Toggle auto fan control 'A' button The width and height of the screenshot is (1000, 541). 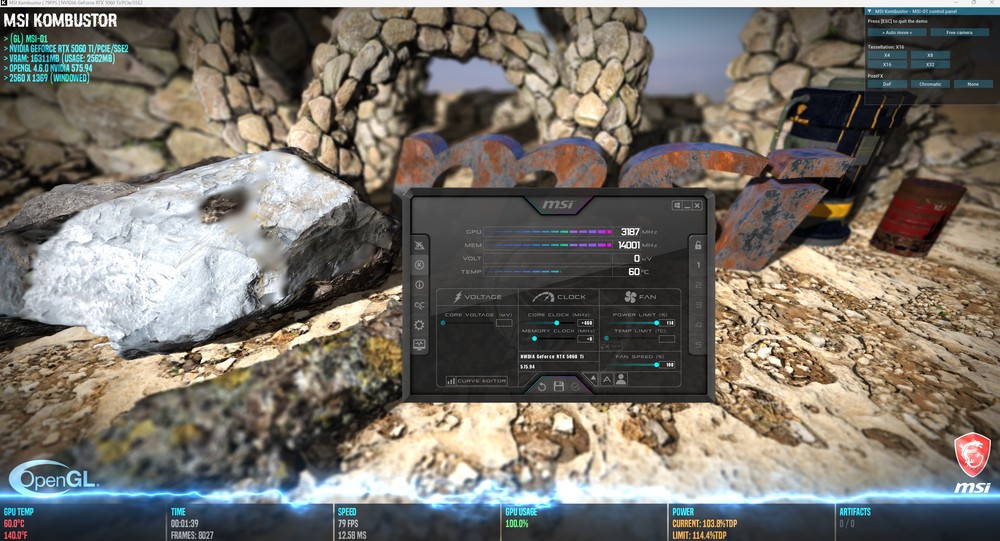coord(607,380)
